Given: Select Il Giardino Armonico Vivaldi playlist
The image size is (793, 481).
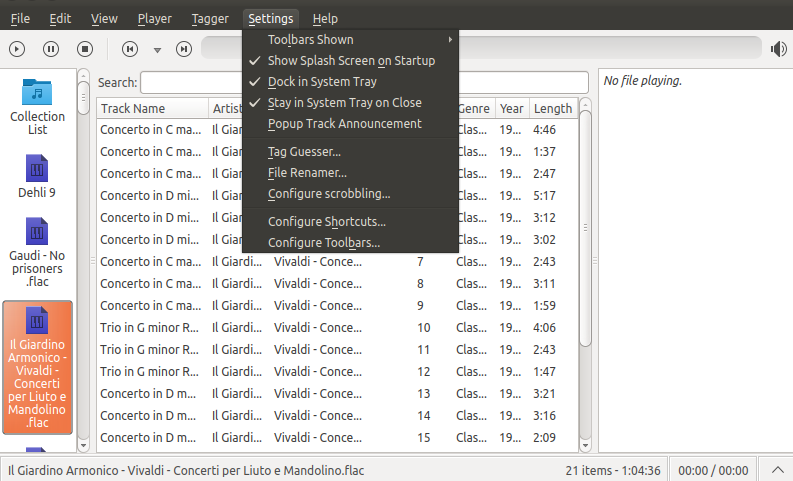Looking at the screenshot, I should [37, 368].
